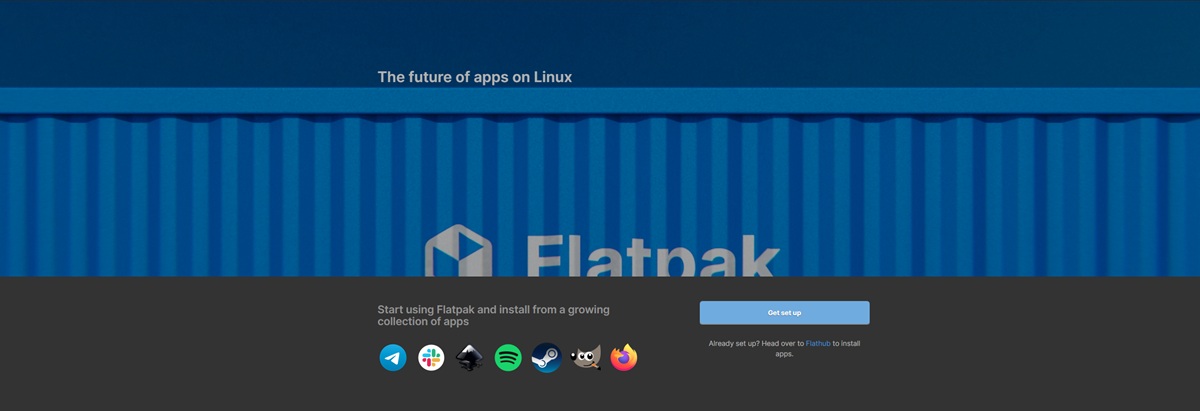Click the Telegram paper plane icon
This screenshot has width=1200, height=411.
(393, 358)
